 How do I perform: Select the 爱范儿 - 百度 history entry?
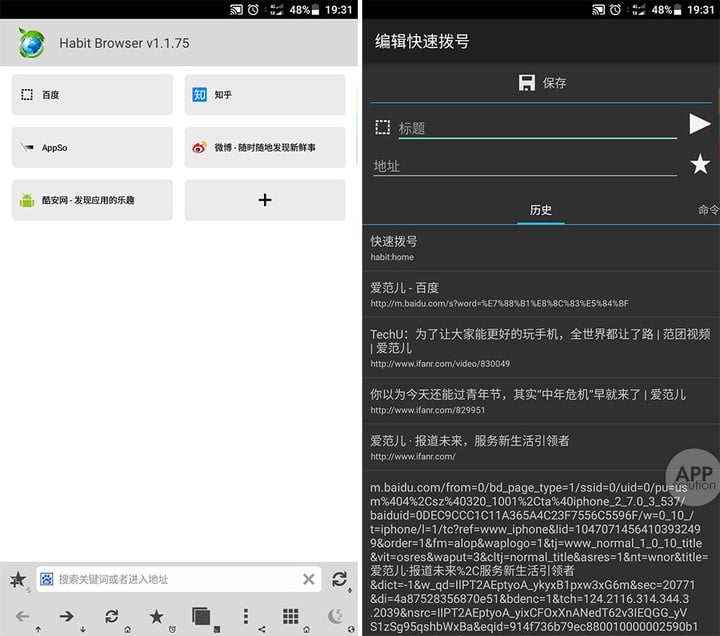pos(541,294)
